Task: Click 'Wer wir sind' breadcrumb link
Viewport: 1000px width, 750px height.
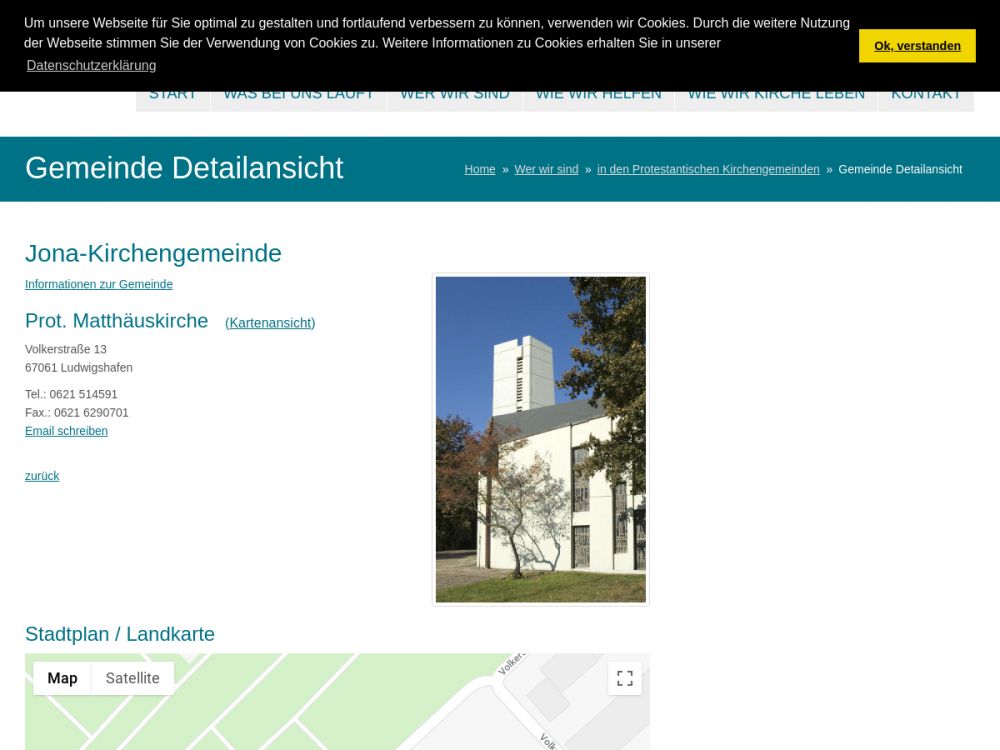Action: pos(546,170)
